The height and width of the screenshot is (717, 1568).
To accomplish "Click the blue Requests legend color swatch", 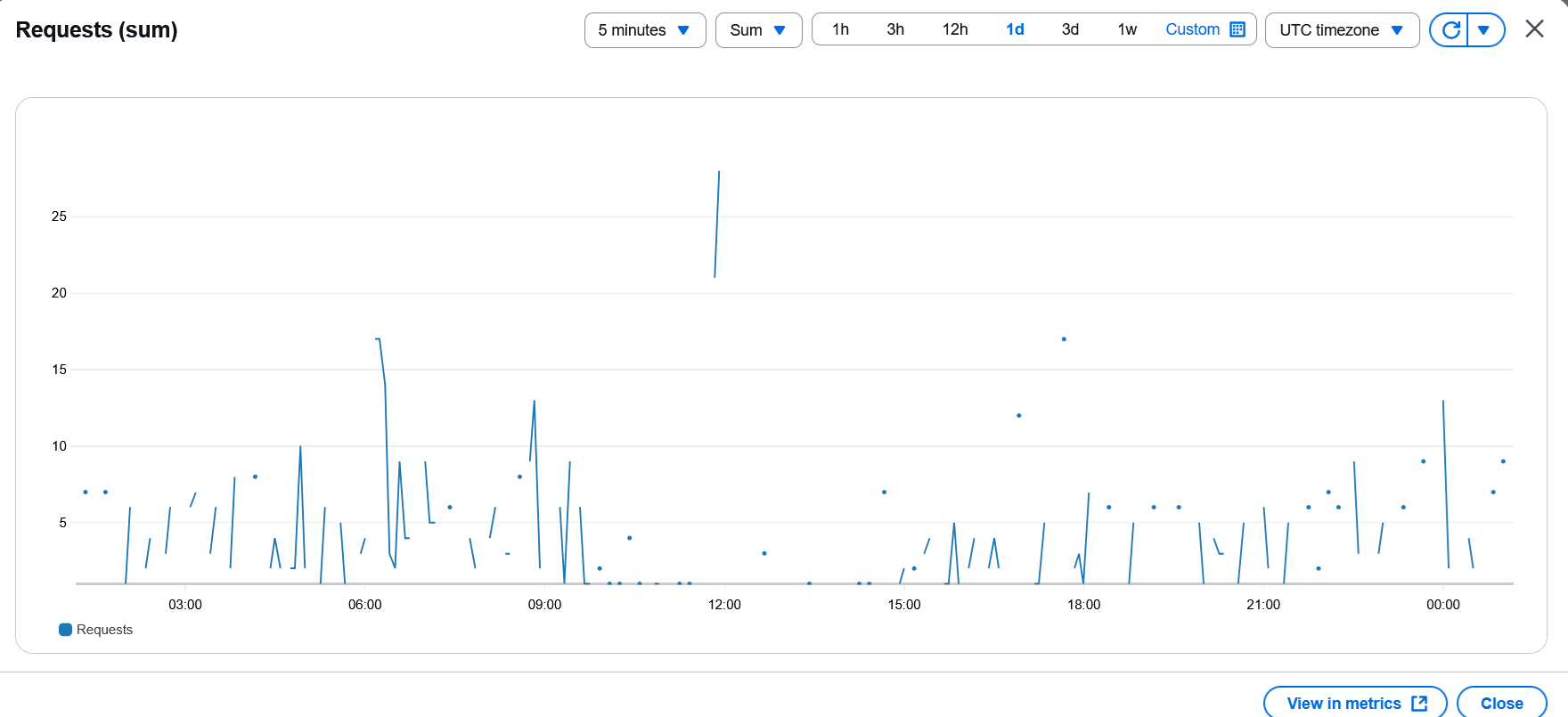I will click(65, 630).
